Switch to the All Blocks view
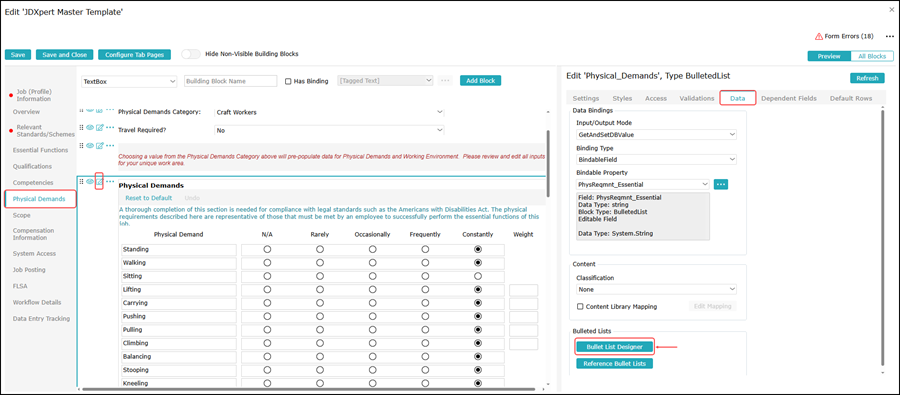This screenshot has width=900, height=395. click(872, 56)
